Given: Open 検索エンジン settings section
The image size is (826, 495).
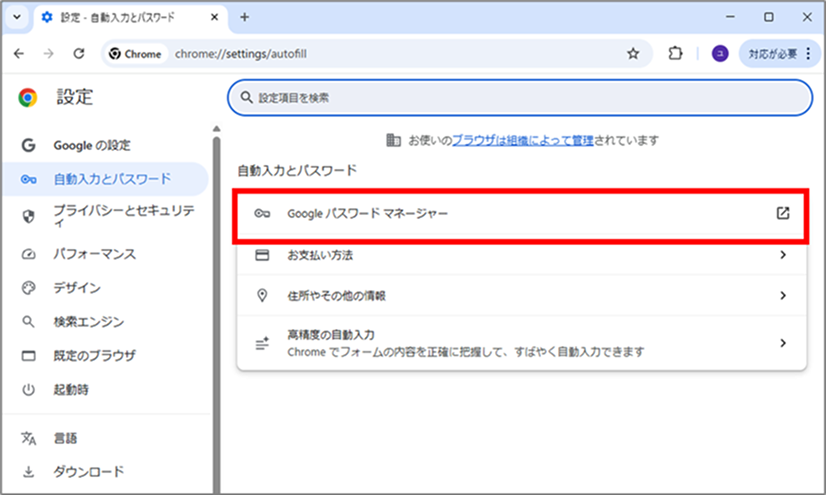Looking at the screenshot, I should pyautogui.click(x=88, y=322).
